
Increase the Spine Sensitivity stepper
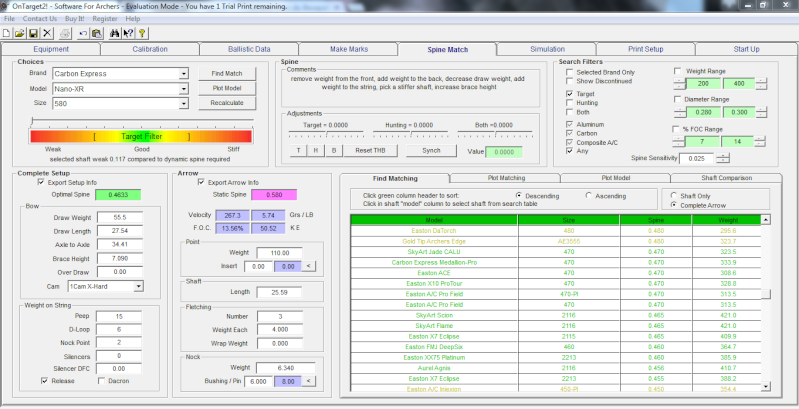pyautogui.click(x=723, y=155)
